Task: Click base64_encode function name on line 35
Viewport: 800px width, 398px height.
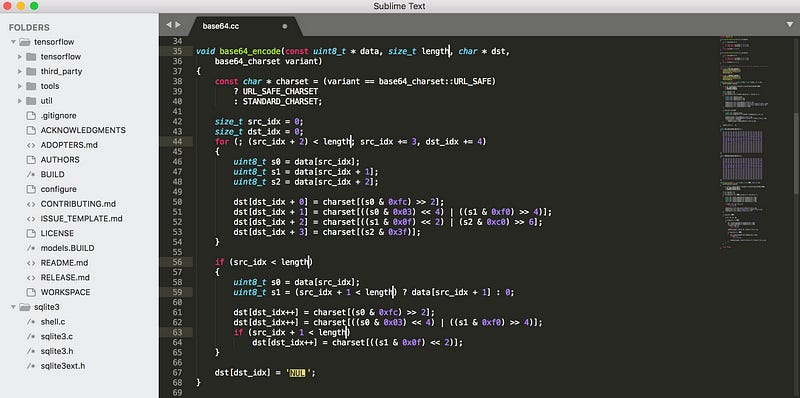Action: 249,51
